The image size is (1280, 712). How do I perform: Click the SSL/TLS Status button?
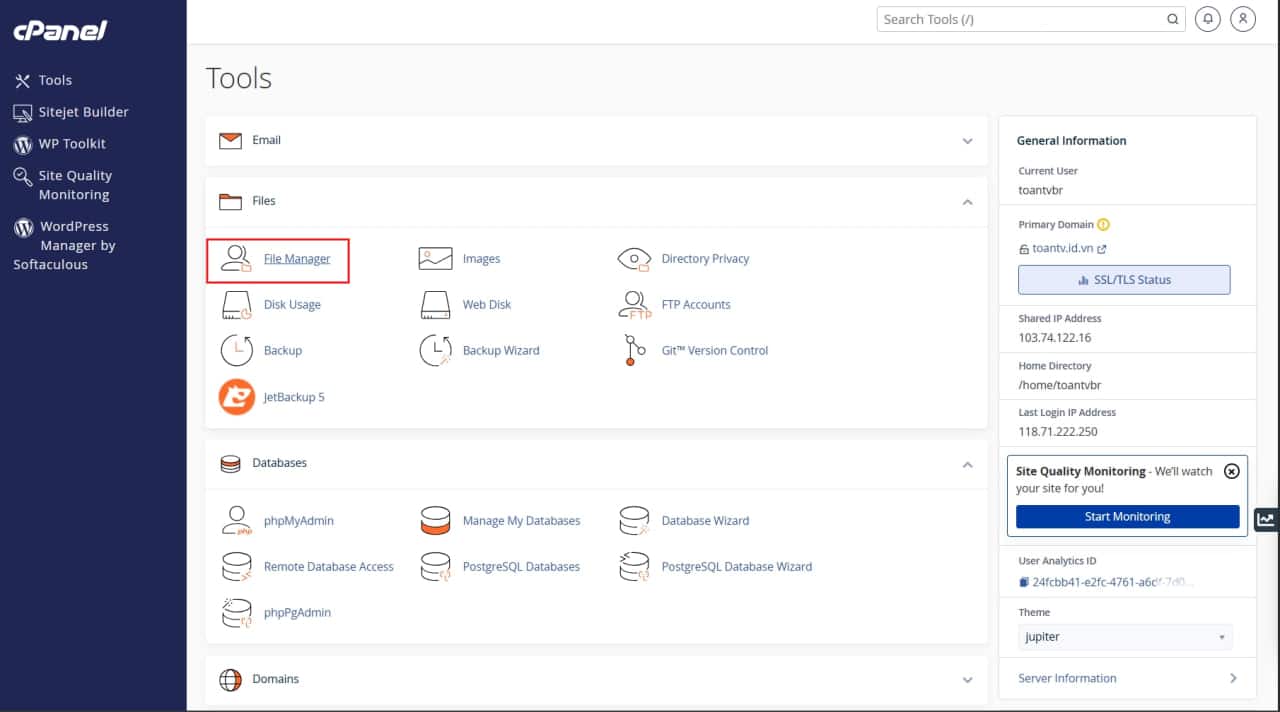click(1124, 280)
